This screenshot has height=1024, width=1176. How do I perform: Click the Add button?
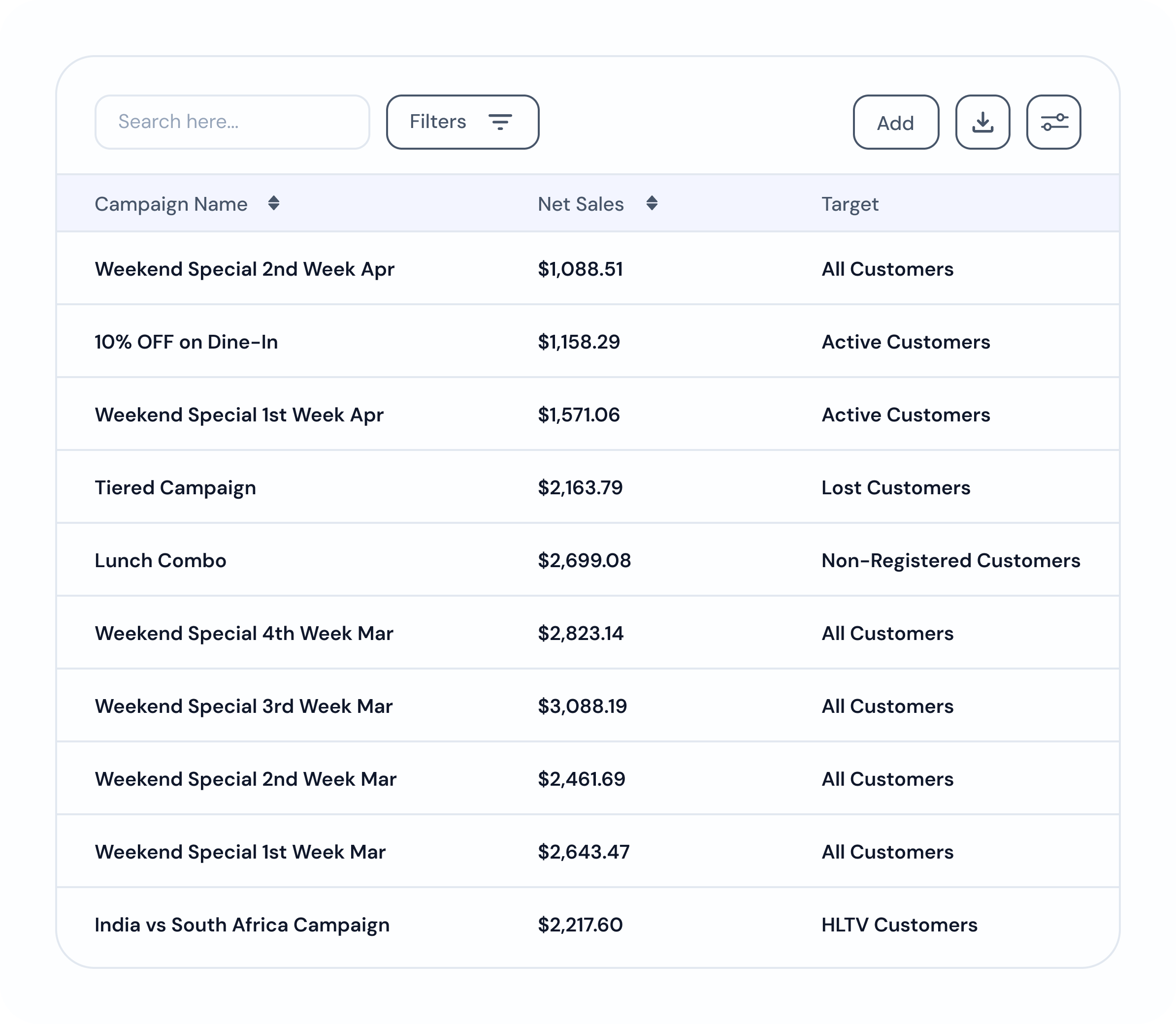tap(896, 122)
